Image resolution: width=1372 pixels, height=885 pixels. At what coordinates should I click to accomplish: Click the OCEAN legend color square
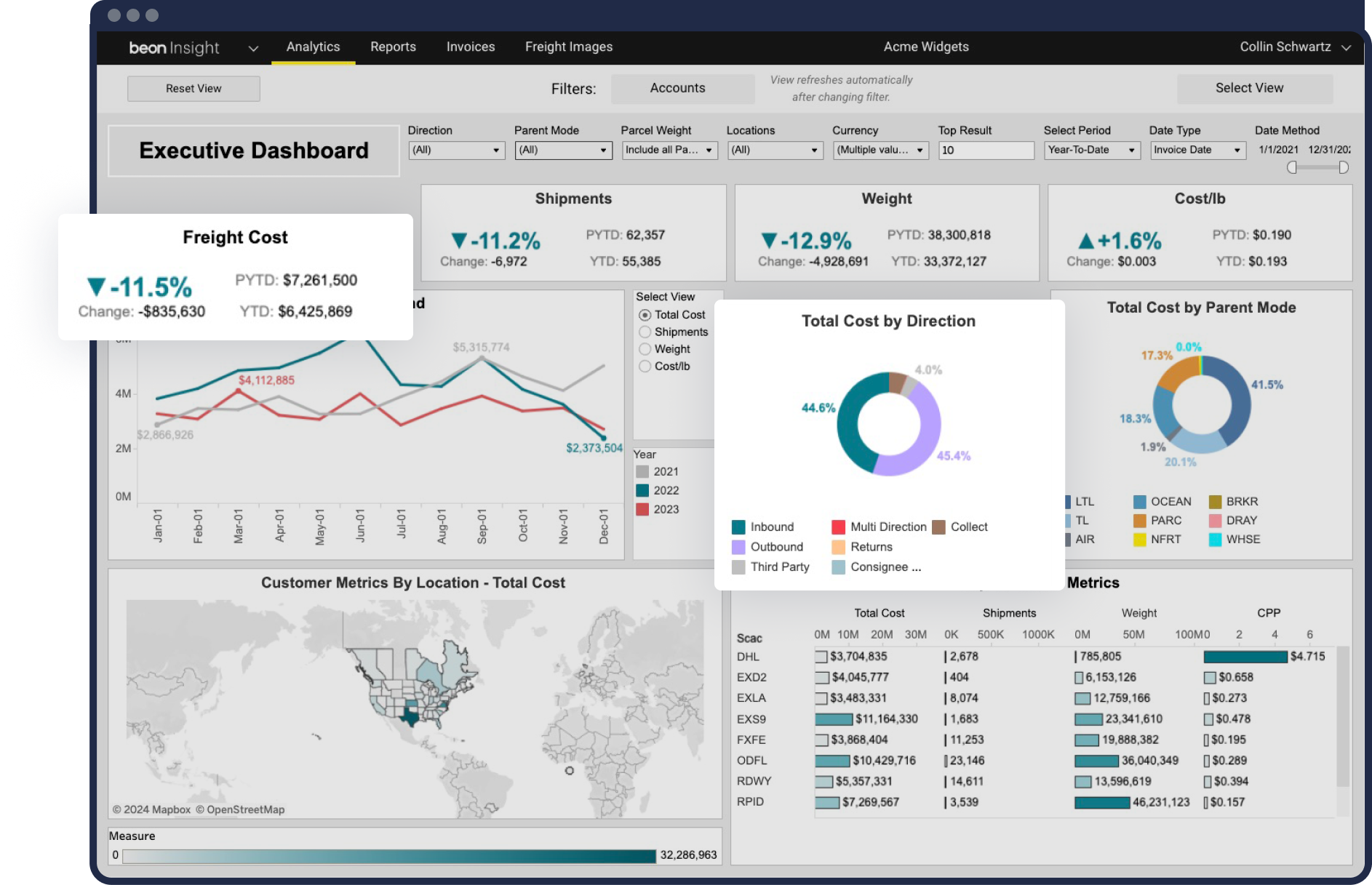pos(1139,502)
